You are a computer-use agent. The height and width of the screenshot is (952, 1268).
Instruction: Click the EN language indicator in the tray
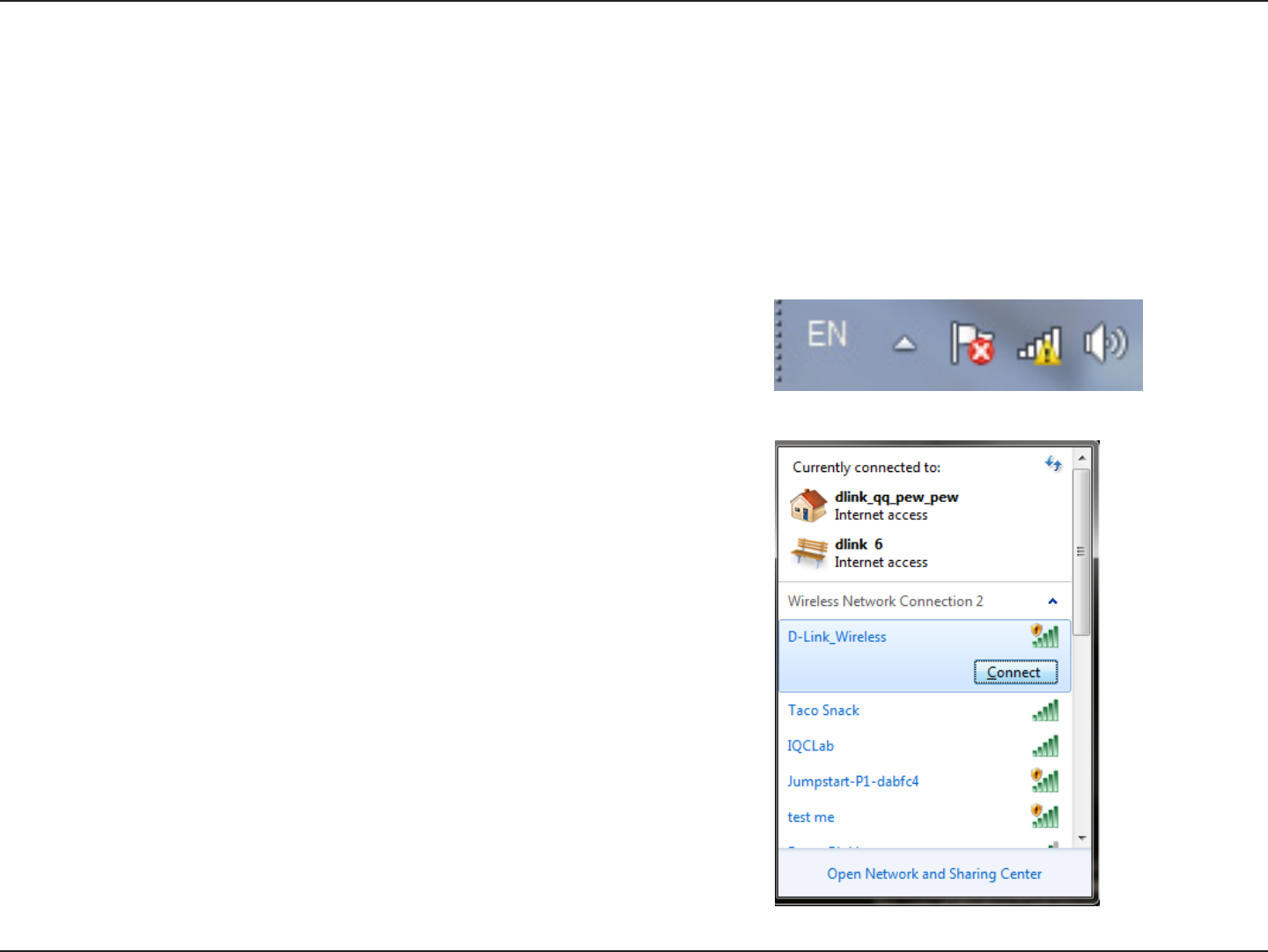pos(827,335)
